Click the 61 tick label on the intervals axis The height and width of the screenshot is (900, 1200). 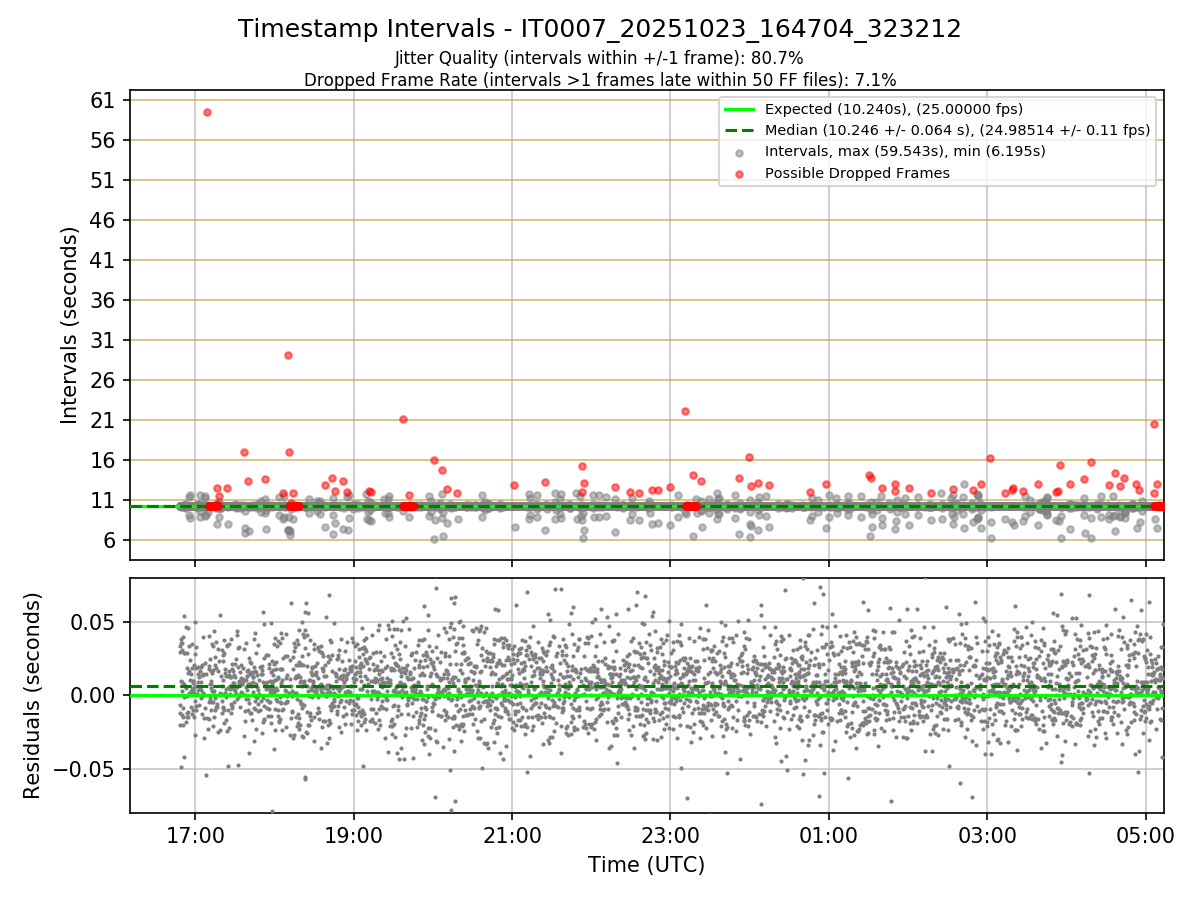105,100
